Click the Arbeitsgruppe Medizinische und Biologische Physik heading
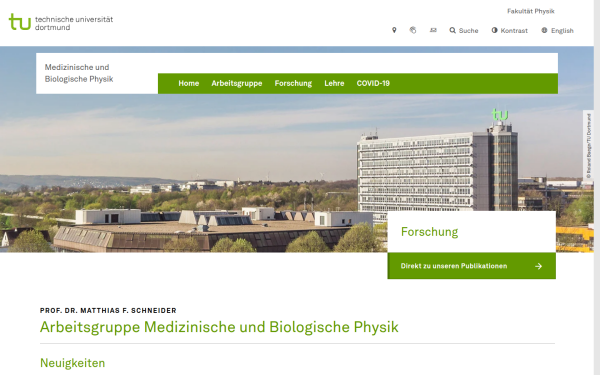 219,327
